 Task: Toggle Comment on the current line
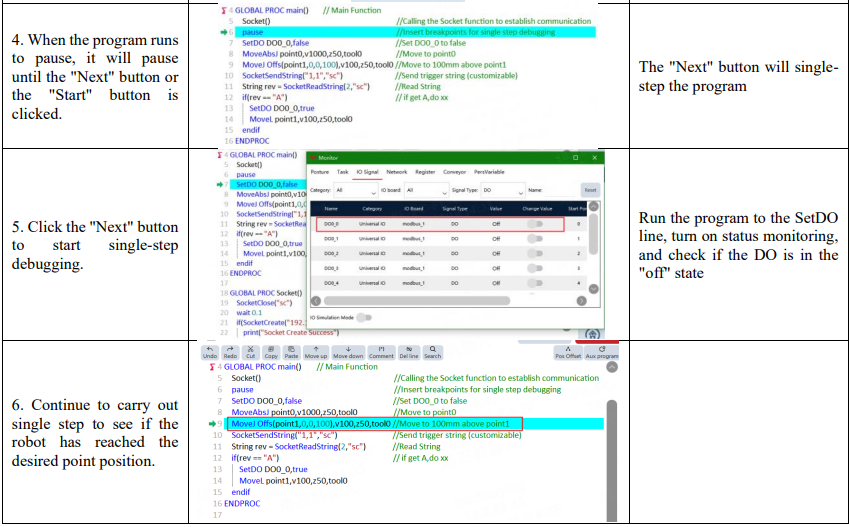coord(381,352)
